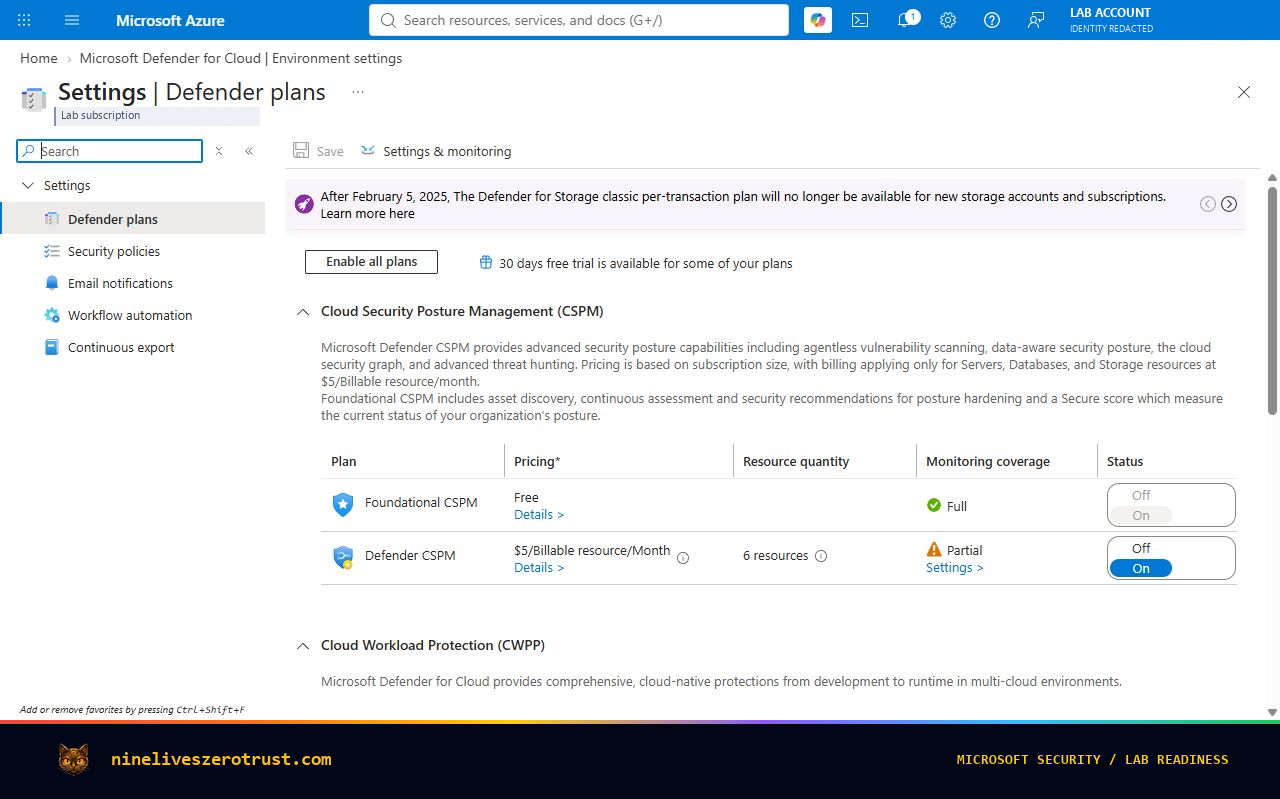Viewport: 1280px width, 799px height.
Task: Open Details link for Defender CSPM
Action: click(x=539, y=567)
